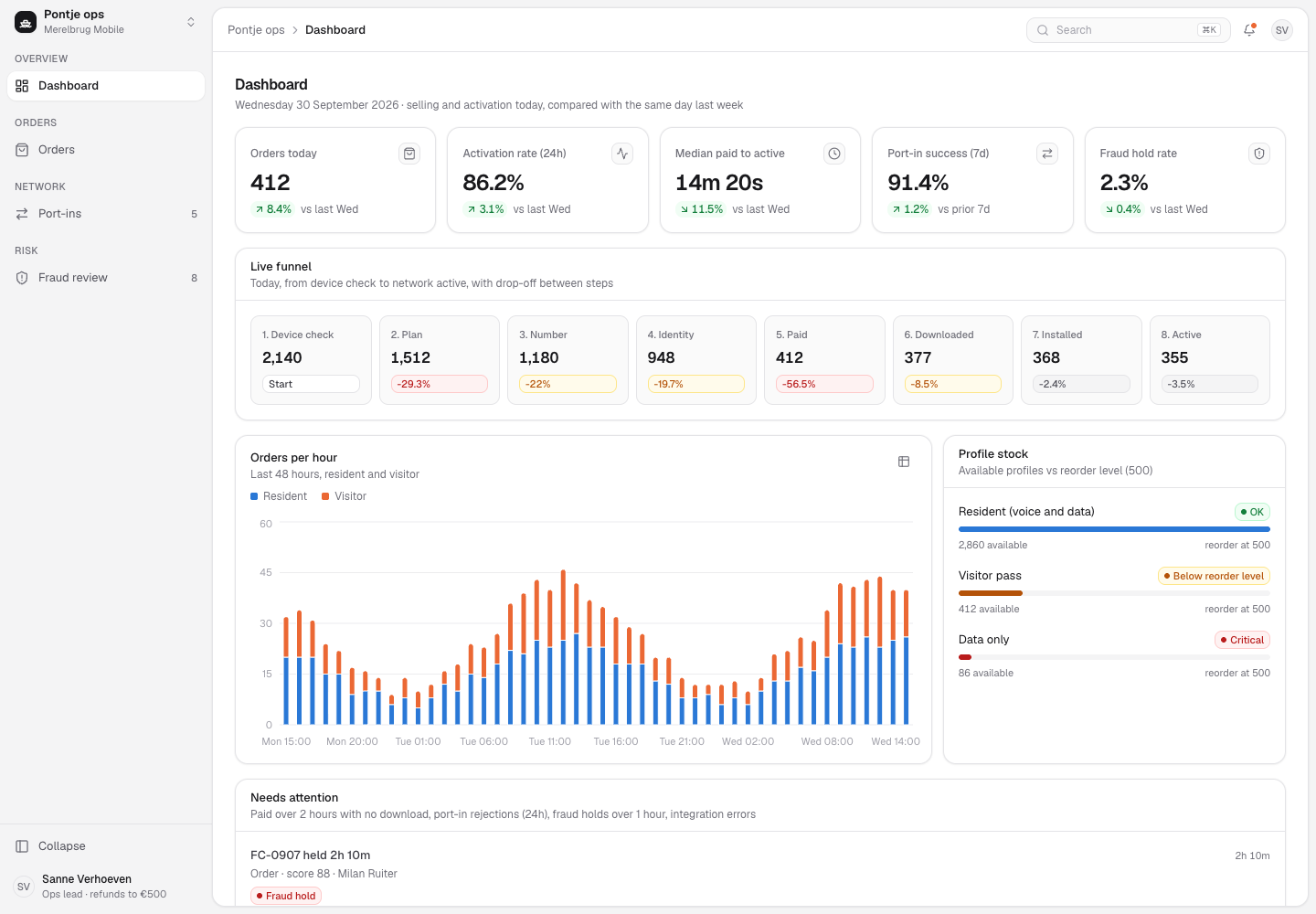Click the Fraud review shield icon

click(22, 278)
